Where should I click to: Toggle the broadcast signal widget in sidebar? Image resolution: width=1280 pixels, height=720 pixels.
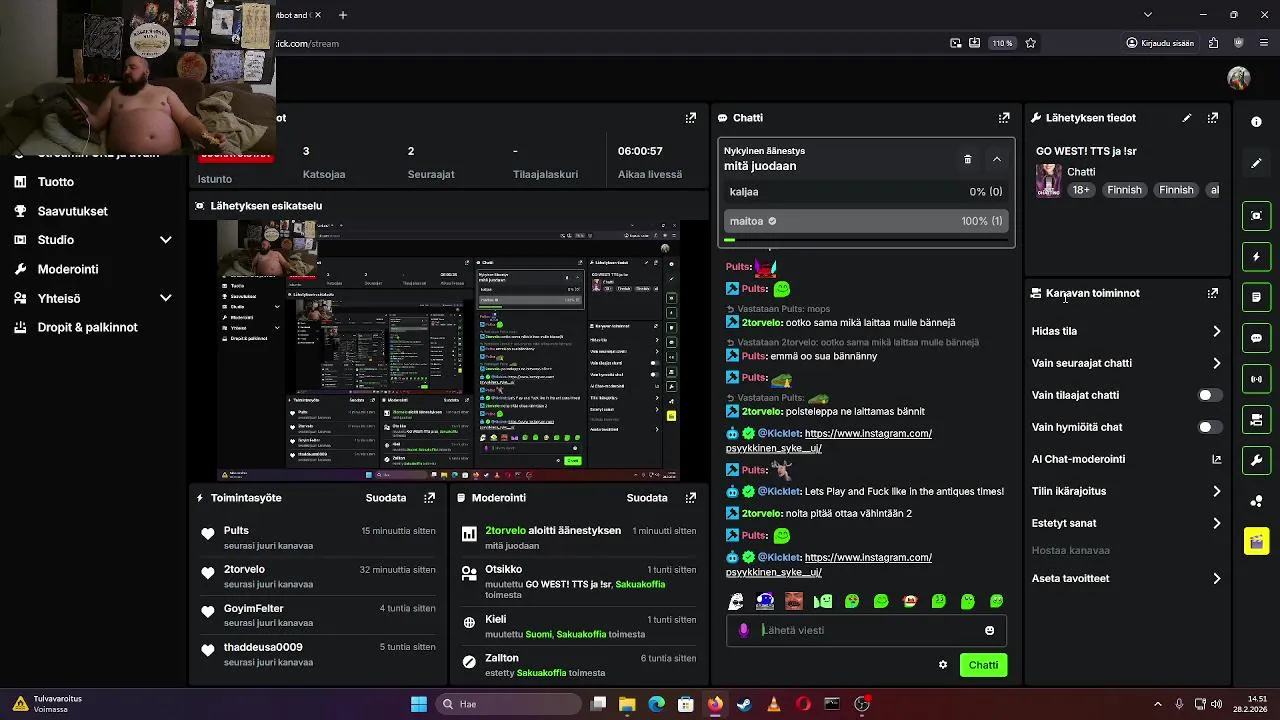click(1256, 379)
